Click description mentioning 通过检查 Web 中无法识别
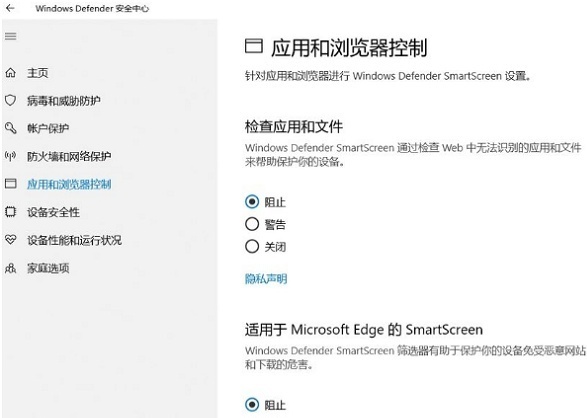 [413, 155]
